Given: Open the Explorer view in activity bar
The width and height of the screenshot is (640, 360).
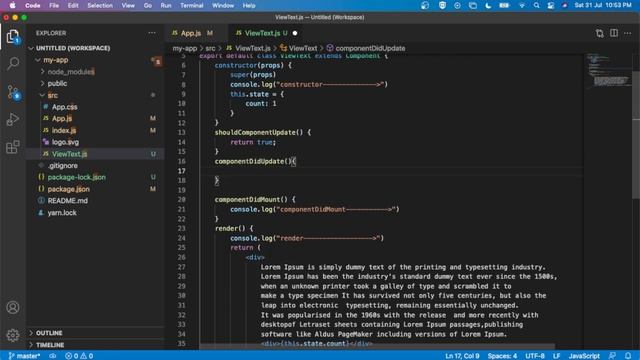Looking at the screenshot, I should (x=13, y=37).
